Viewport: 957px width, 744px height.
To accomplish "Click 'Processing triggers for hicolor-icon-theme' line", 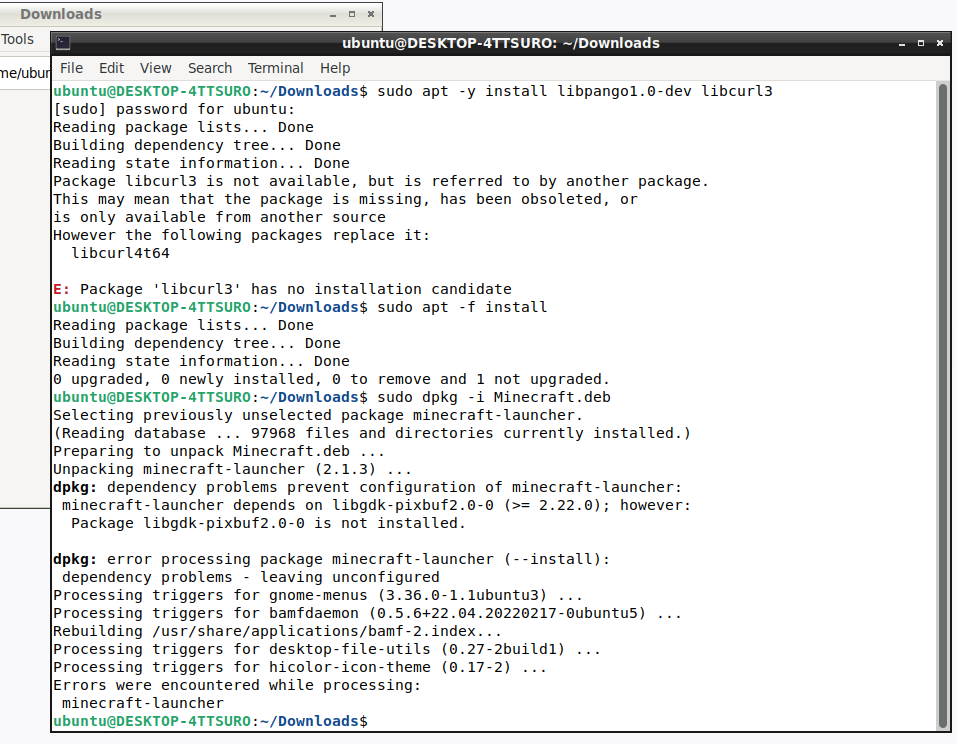I will point(300,667).
